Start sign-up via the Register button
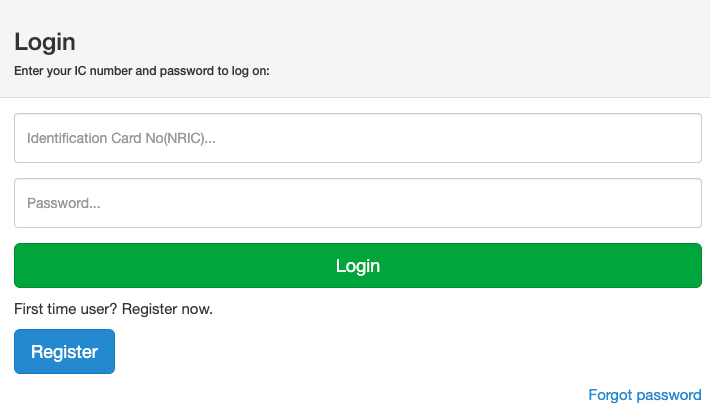The height and width of the screenshot is (410, 710). (x=64, y=352)
